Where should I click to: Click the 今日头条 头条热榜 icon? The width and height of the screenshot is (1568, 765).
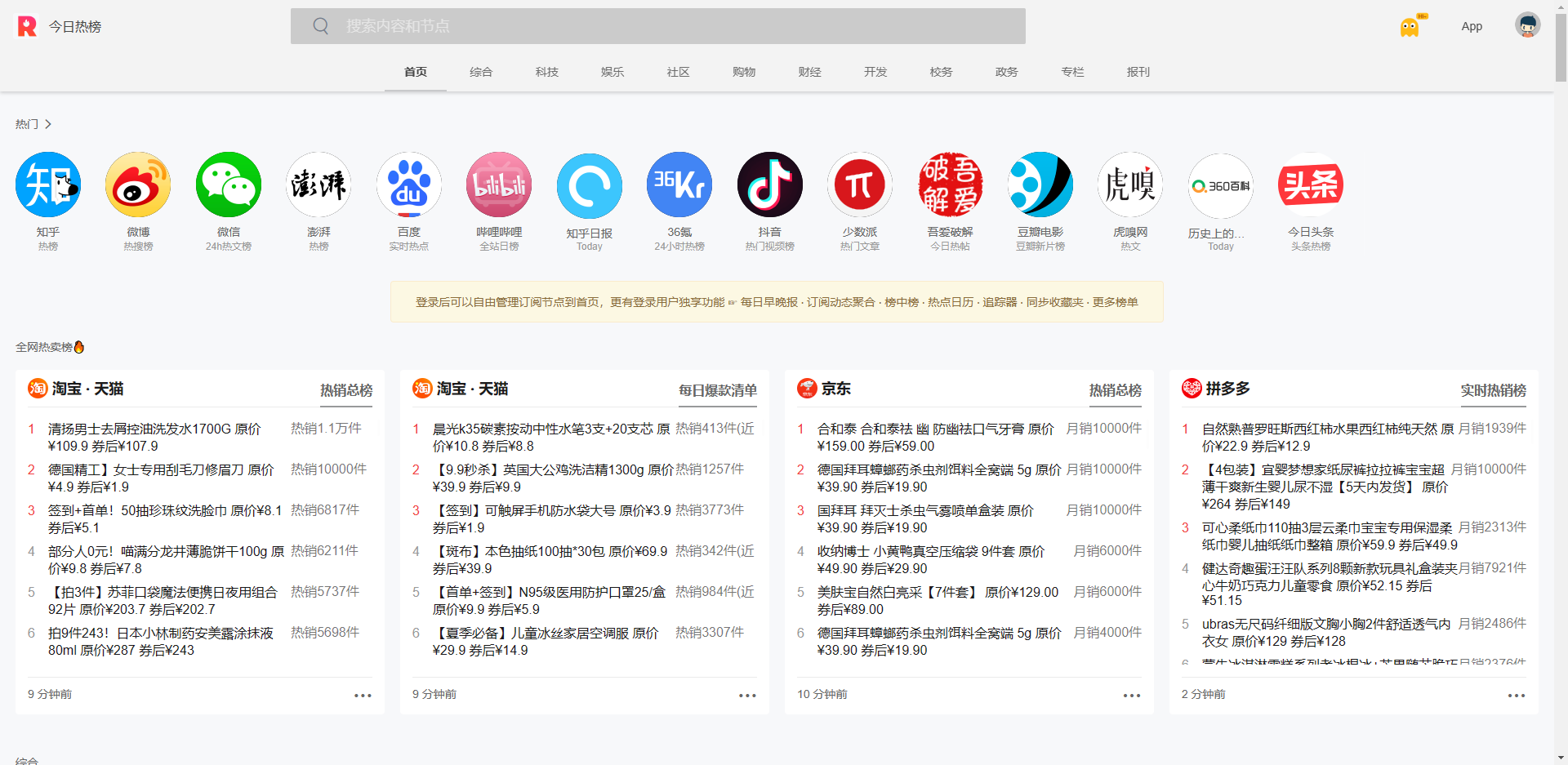point(1310,185)
